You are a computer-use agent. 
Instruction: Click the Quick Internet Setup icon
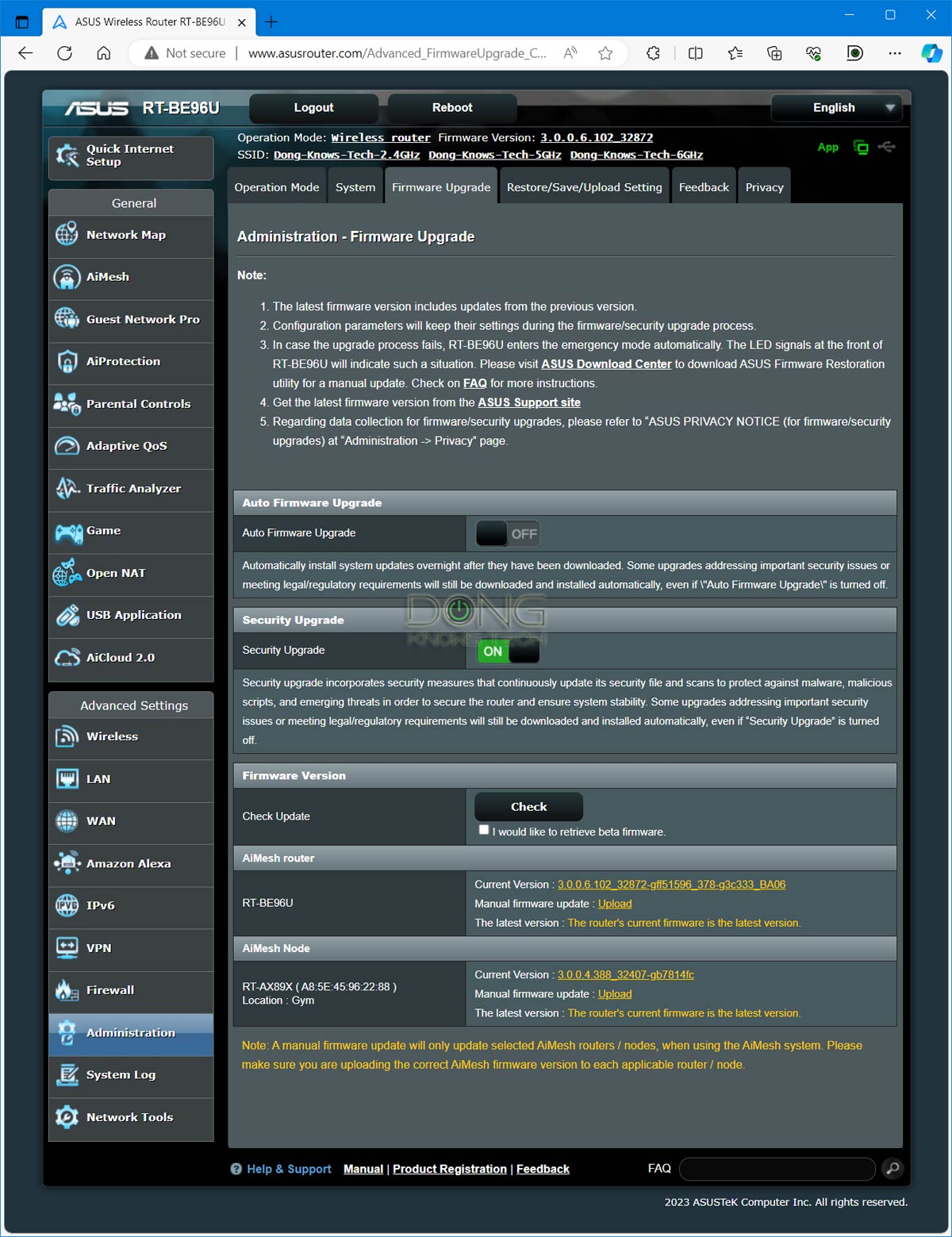point(67,156)
